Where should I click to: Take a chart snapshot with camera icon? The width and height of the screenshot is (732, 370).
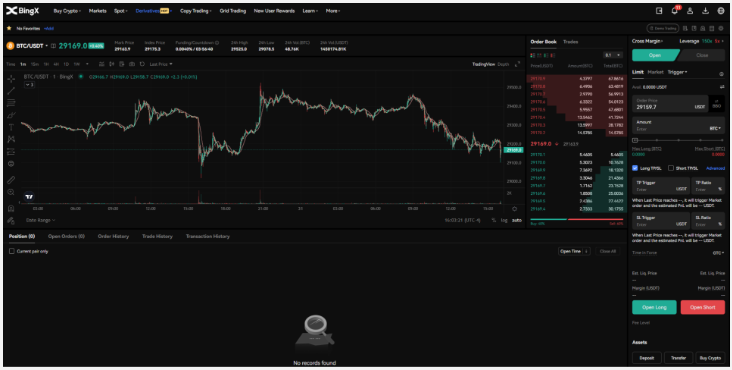tap(132, 64)
